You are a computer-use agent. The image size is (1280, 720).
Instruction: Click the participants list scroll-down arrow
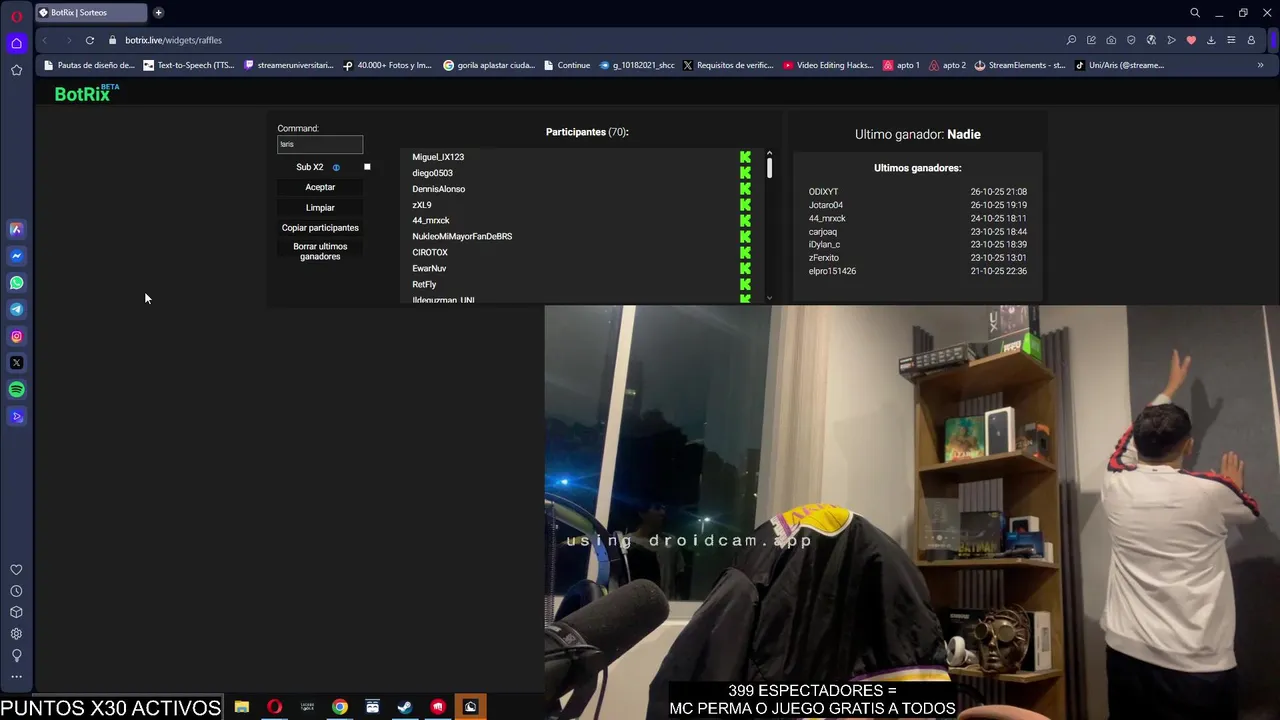[x=769, y=298]
